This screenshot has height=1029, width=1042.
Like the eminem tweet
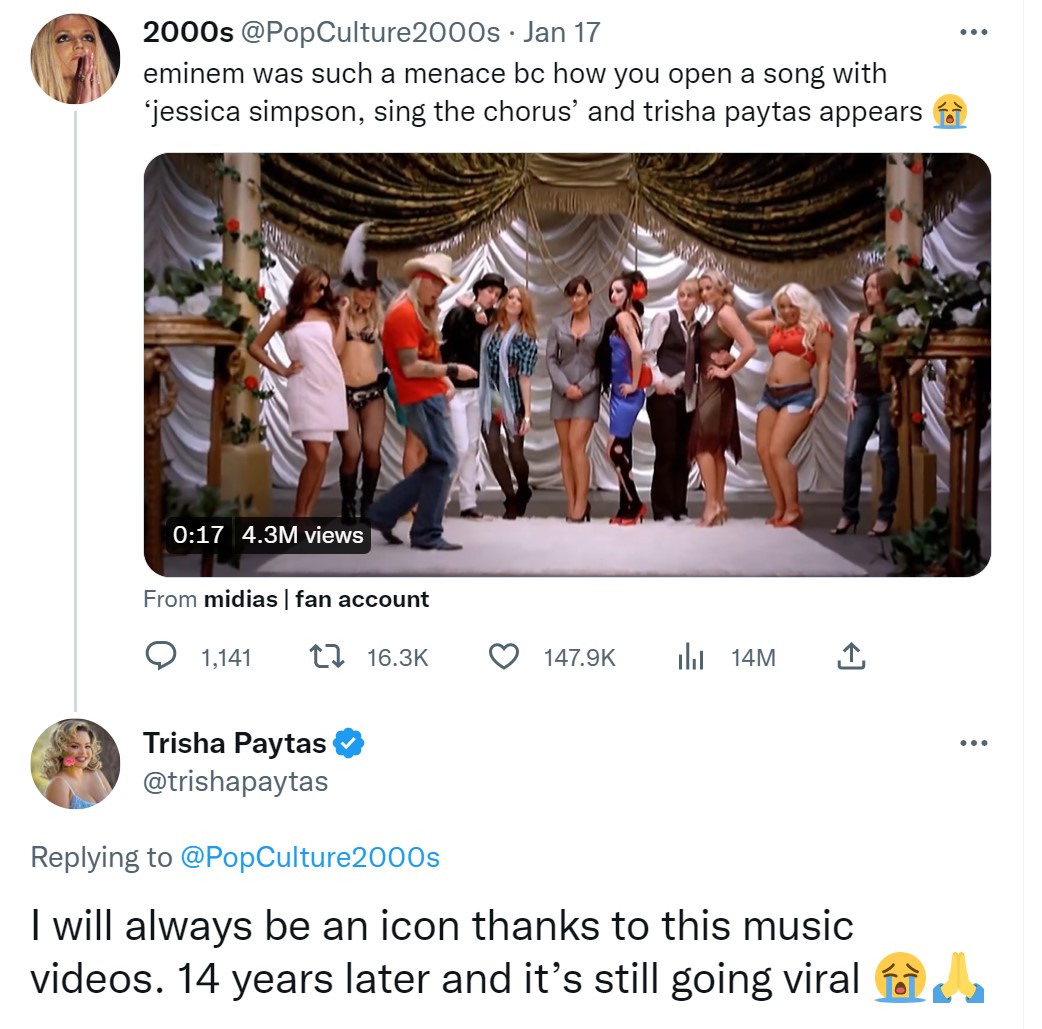(x=505, y=657)
